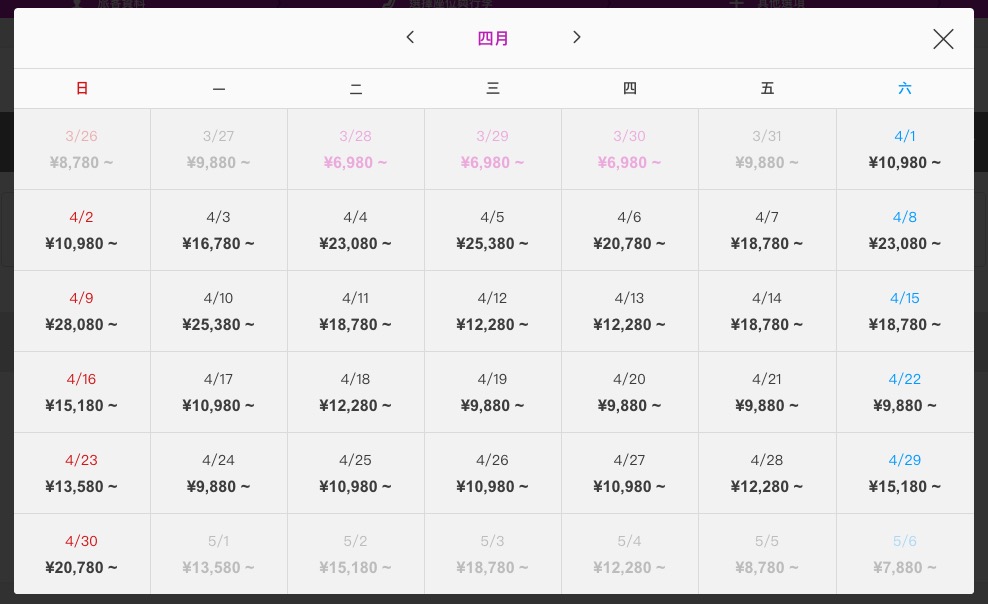Image resolution: width=988 pixels, height=604 pixels.
Task: Click the 四月 month title
Action: coord(493,38)
